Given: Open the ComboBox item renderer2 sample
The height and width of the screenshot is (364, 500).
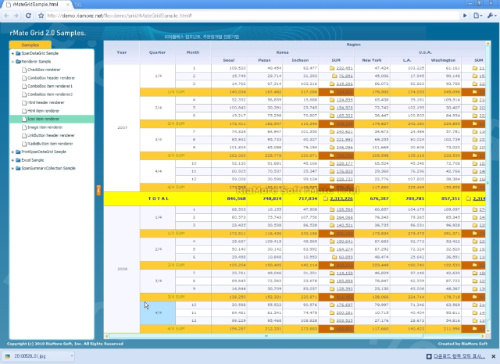Looking at the screenshot, I should [50, 94].
